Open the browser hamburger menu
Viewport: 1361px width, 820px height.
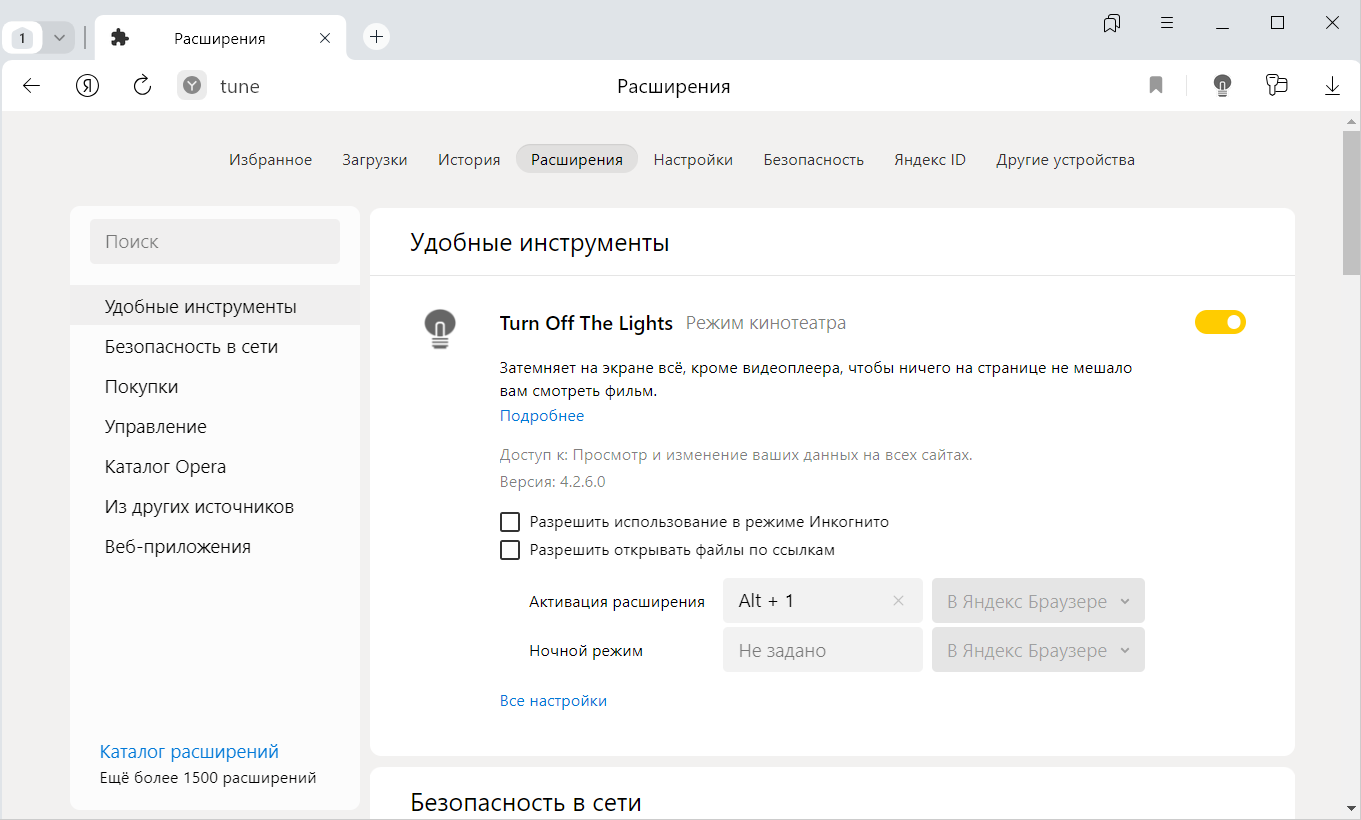pos(1167,23)
